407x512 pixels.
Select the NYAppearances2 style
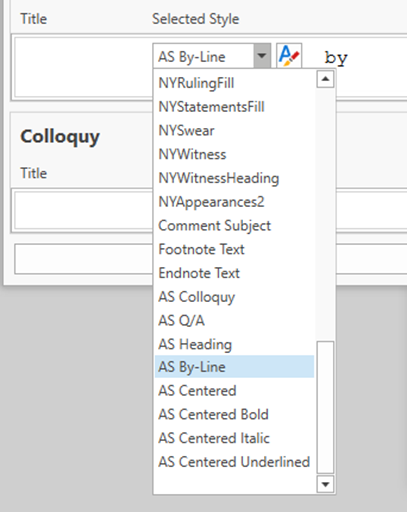click(x=235, y=202)
